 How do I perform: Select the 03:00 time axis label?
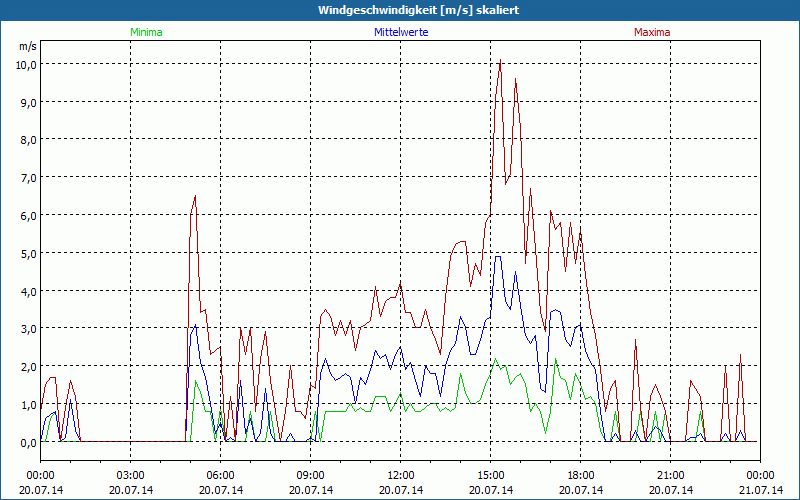click(131, 475)
